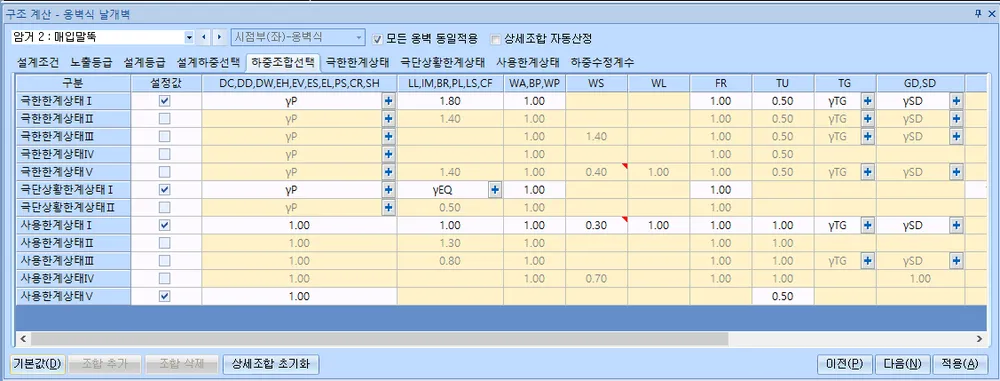This screenshot has width=1000, height=381.
Task: Uncheck 극한한계상태 I 설정값 checkbox
Action: click(165, 101)
